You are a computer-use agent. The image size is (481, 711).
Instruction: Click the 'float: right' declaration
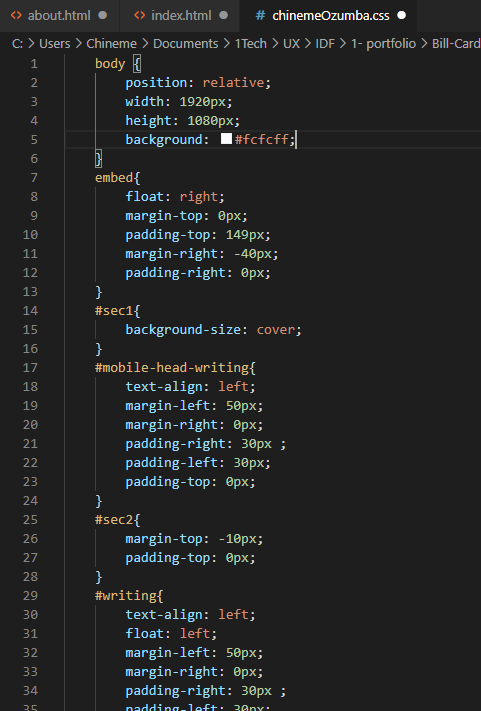click(175, 197)
